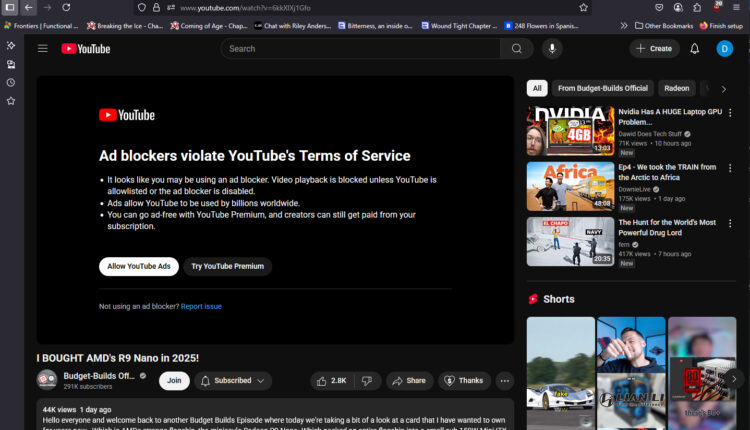
Task: Open the more actions ellipsis menu
Action: tap(504, 381)
